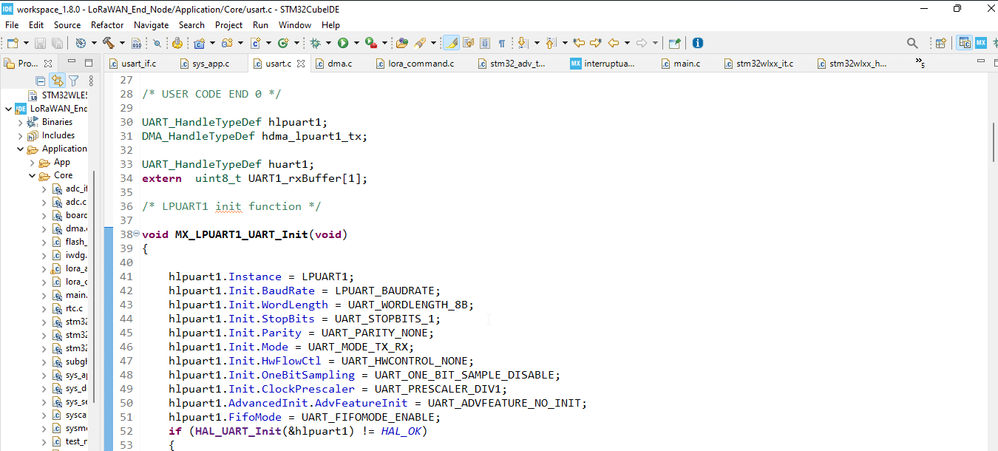Viewport: 998px width, 451px height.
Task: Click Last Edit Location icon
Action: [579, 43]
